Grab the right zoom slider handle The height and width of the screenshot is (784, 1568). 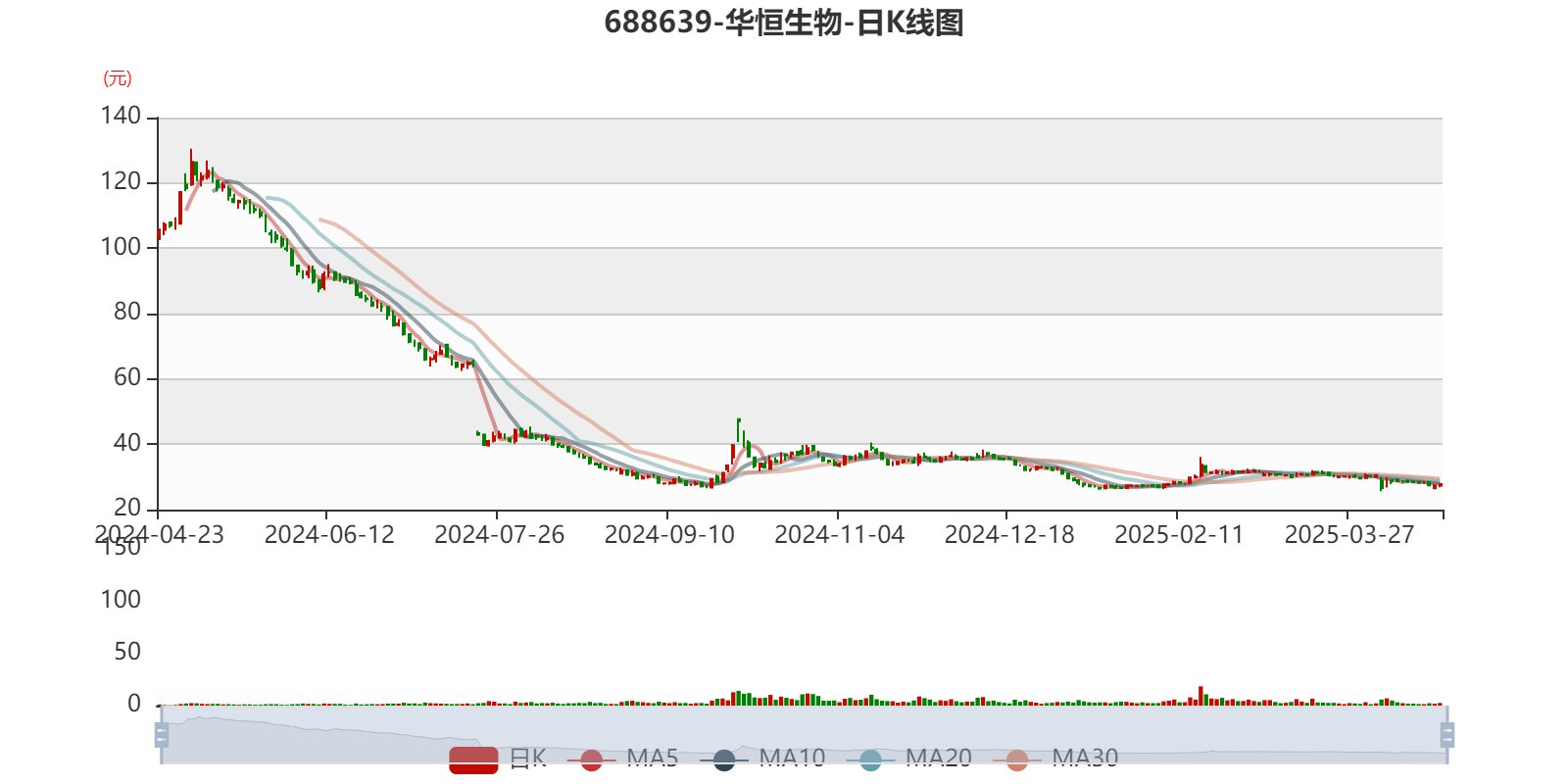1446,734
